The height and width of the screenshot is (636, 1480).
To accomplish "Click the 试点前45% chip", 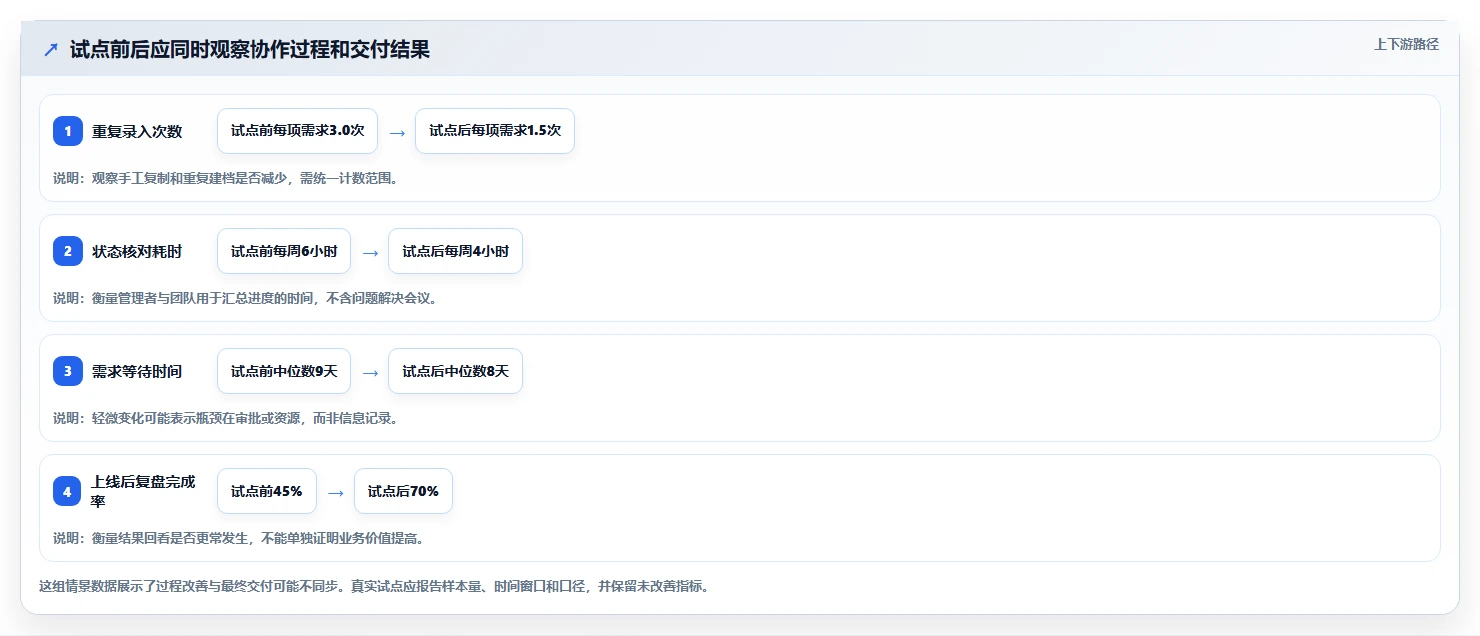I will click(267, 491).
